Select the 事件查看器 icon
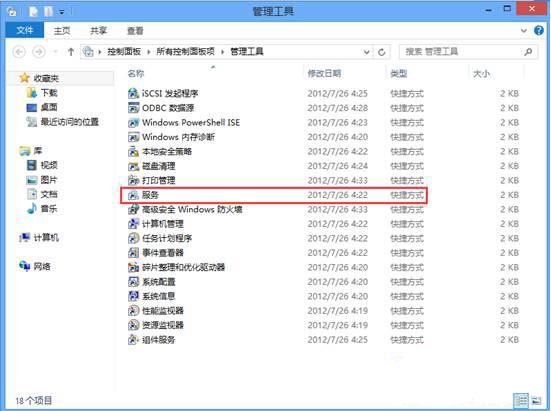The width and height of the screenshot is (551, 411). (134, 253)
